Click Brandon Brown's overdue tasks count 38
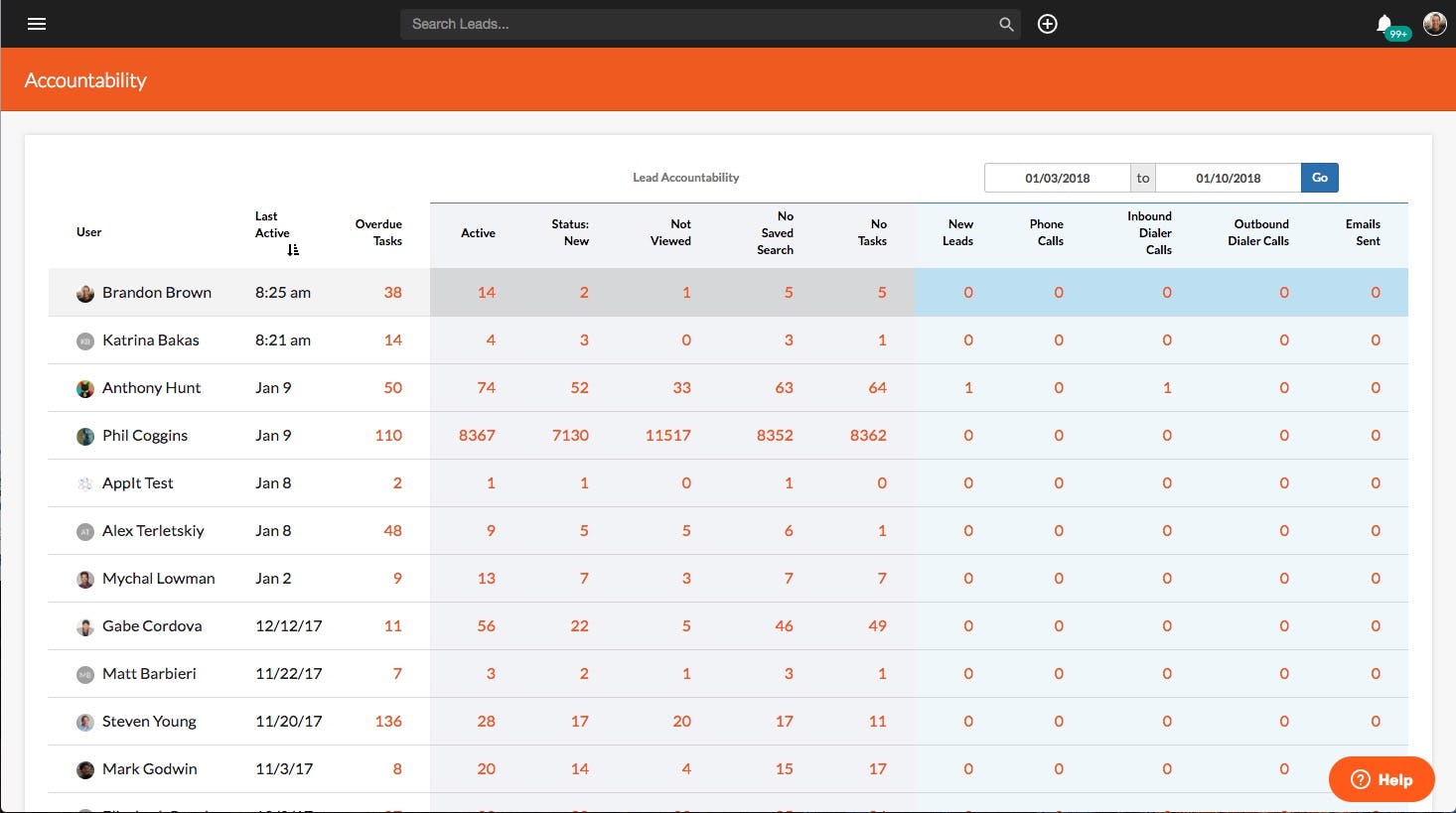This screenshot has width=1456, height=813. [393, 293]
